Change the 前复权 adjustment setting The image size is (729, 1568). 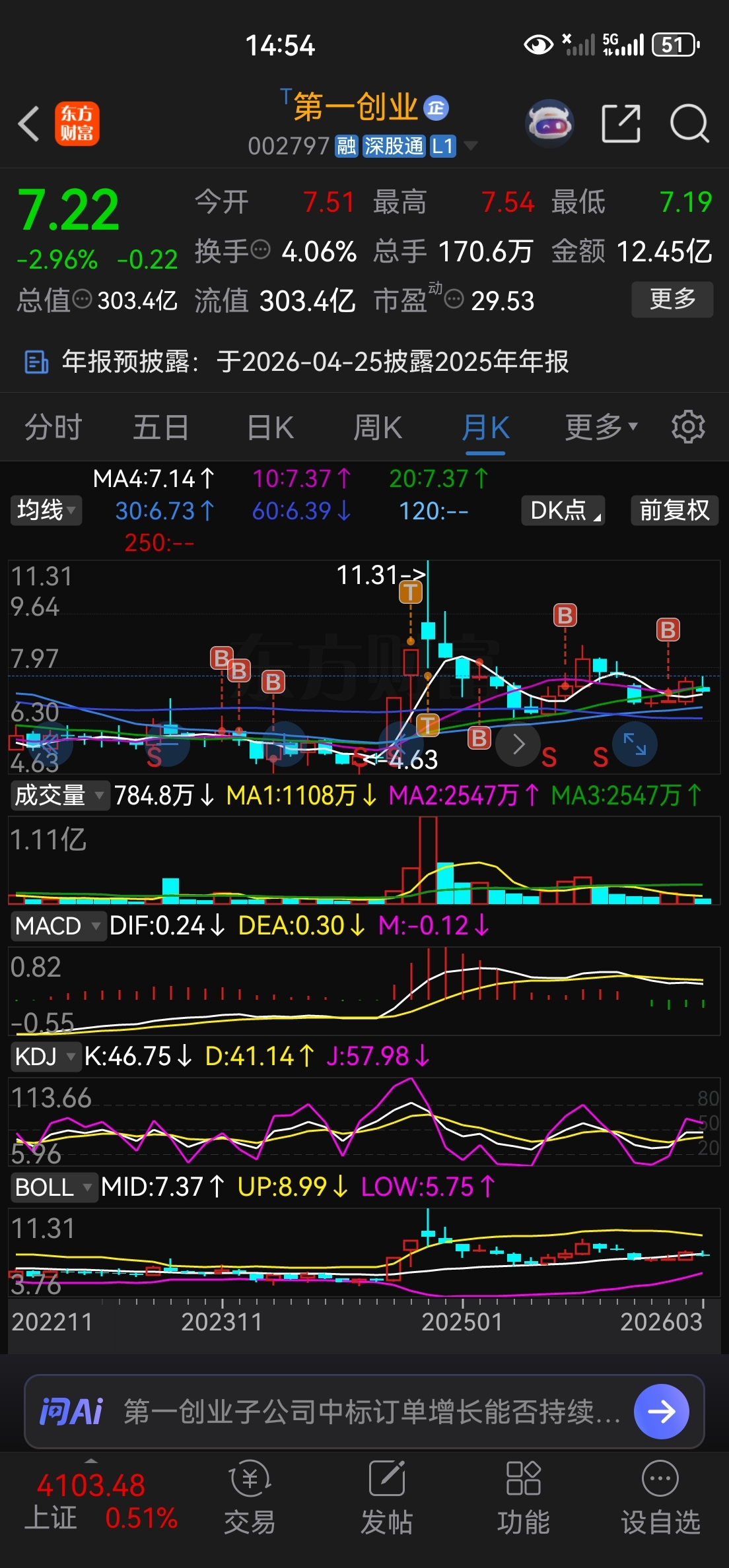[674, 510]
